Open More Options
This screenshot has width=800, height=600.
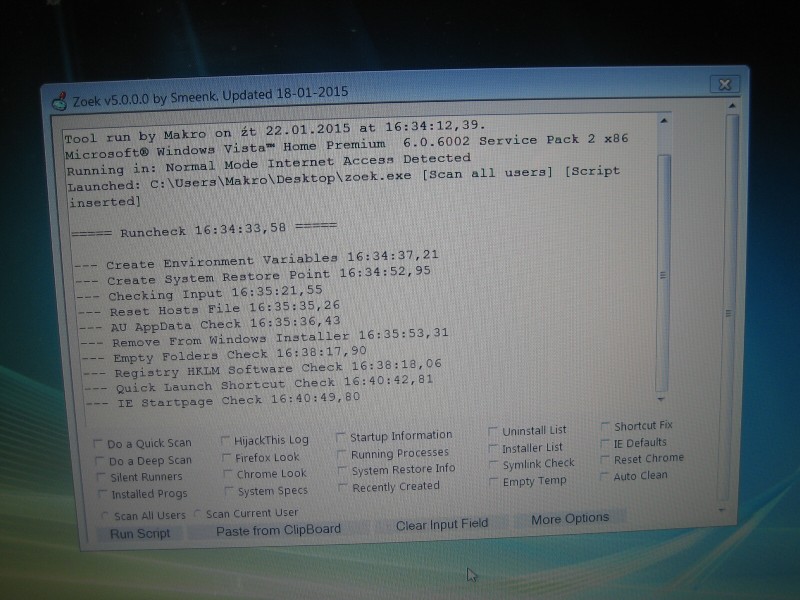[569, 519]
